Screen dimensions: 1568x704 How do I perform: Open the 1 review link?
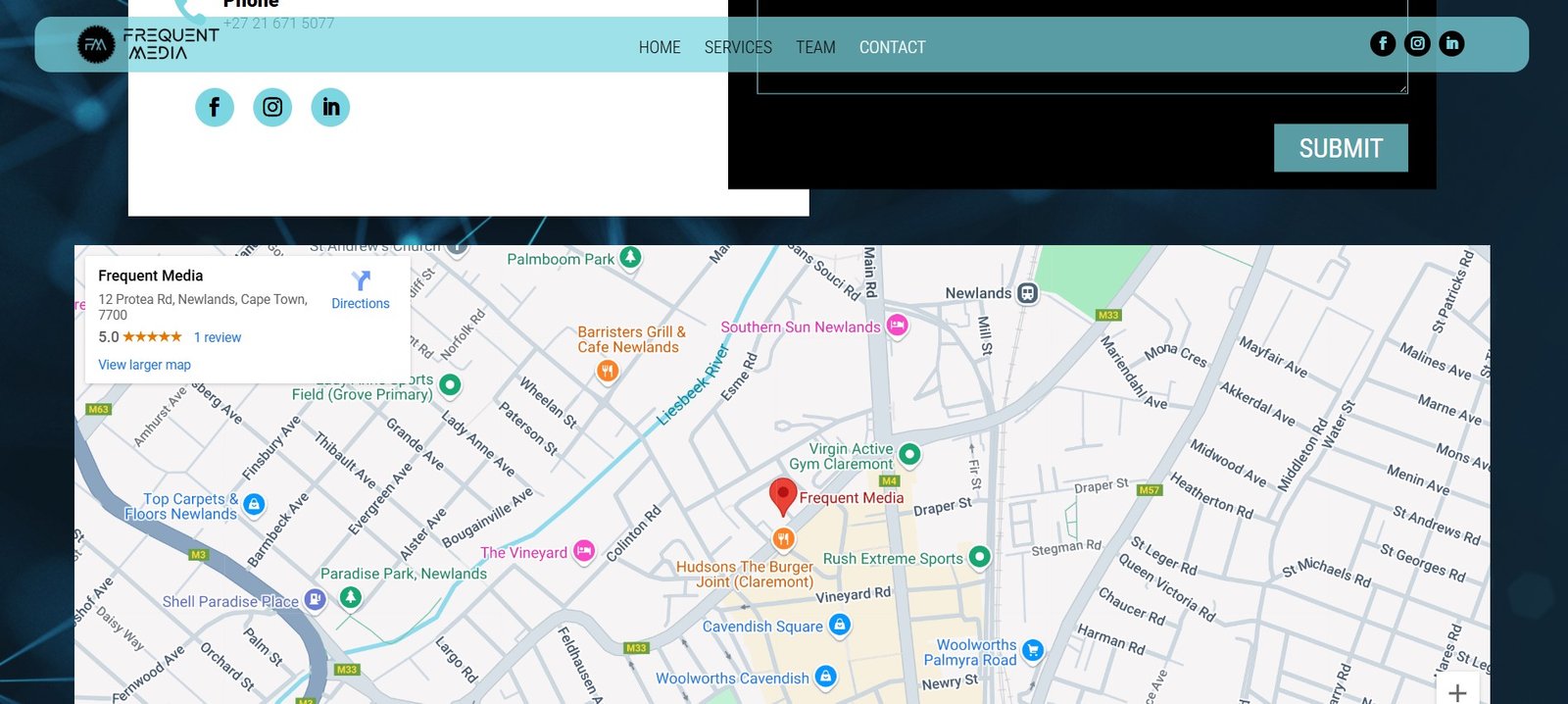[x=217, y=337]
